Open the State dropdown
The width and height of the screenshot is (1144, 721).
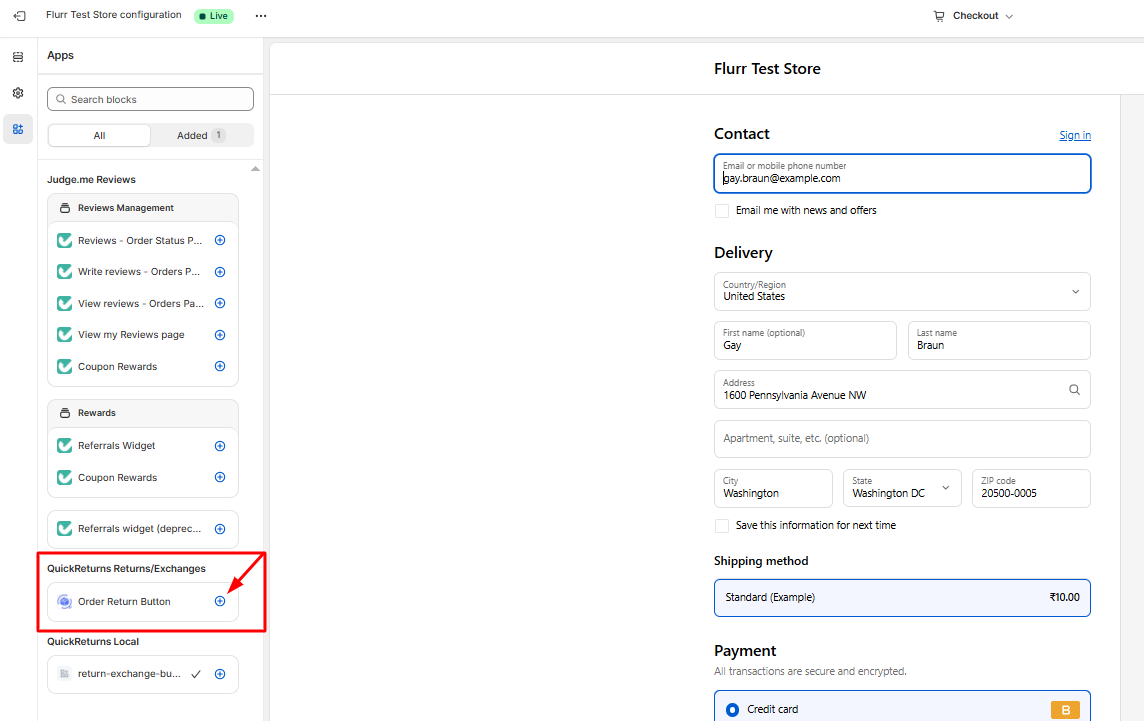click(x=902, y=488)
